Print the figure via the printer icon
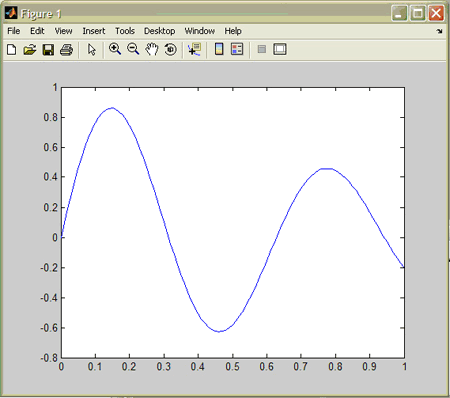The width and height of the screenshot is (450, 398). (66, 50)
